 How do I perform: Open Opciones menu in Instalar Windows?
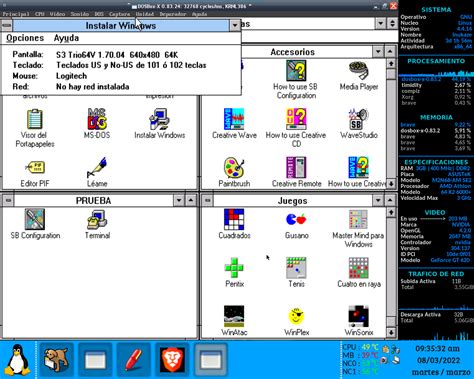(25, 38)
